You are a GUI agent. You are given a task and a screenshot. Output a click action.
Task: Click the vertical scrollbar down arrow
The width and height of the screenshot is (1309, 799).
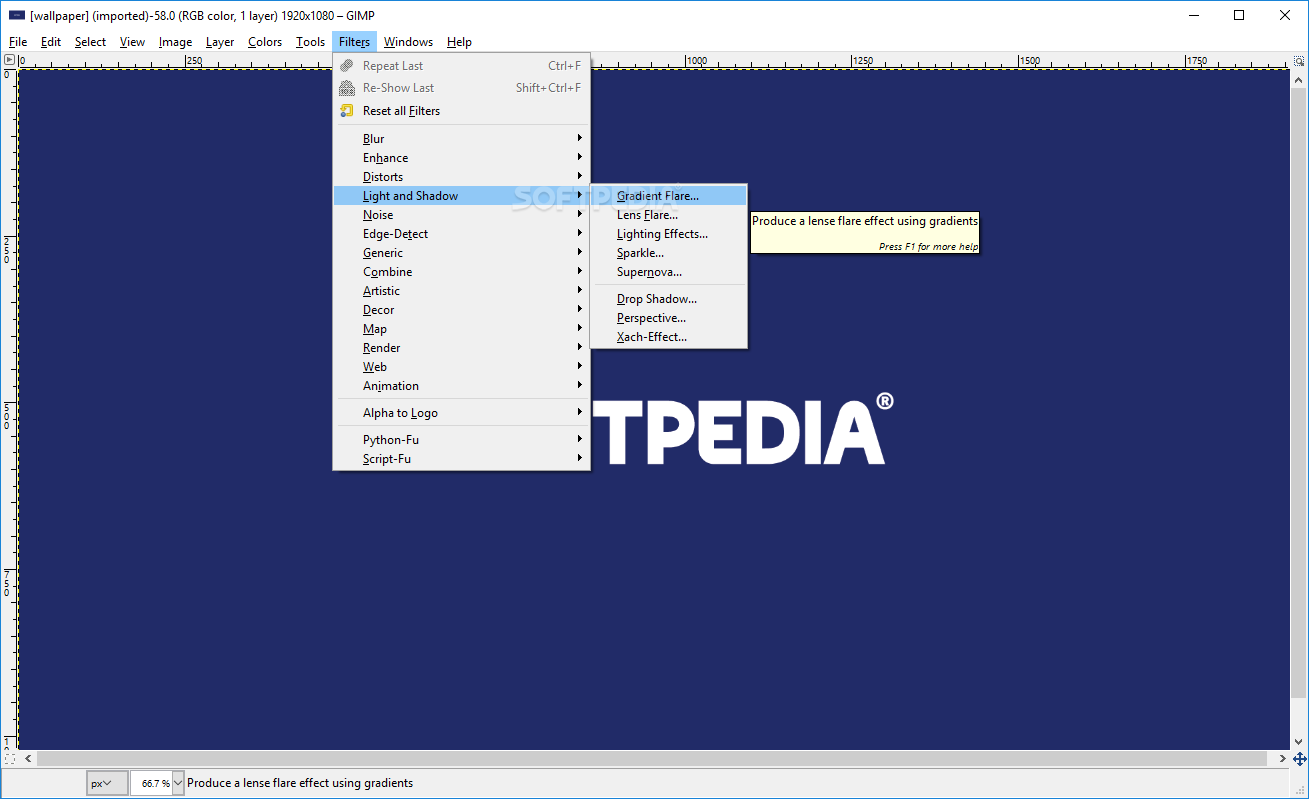[1300, 742]
